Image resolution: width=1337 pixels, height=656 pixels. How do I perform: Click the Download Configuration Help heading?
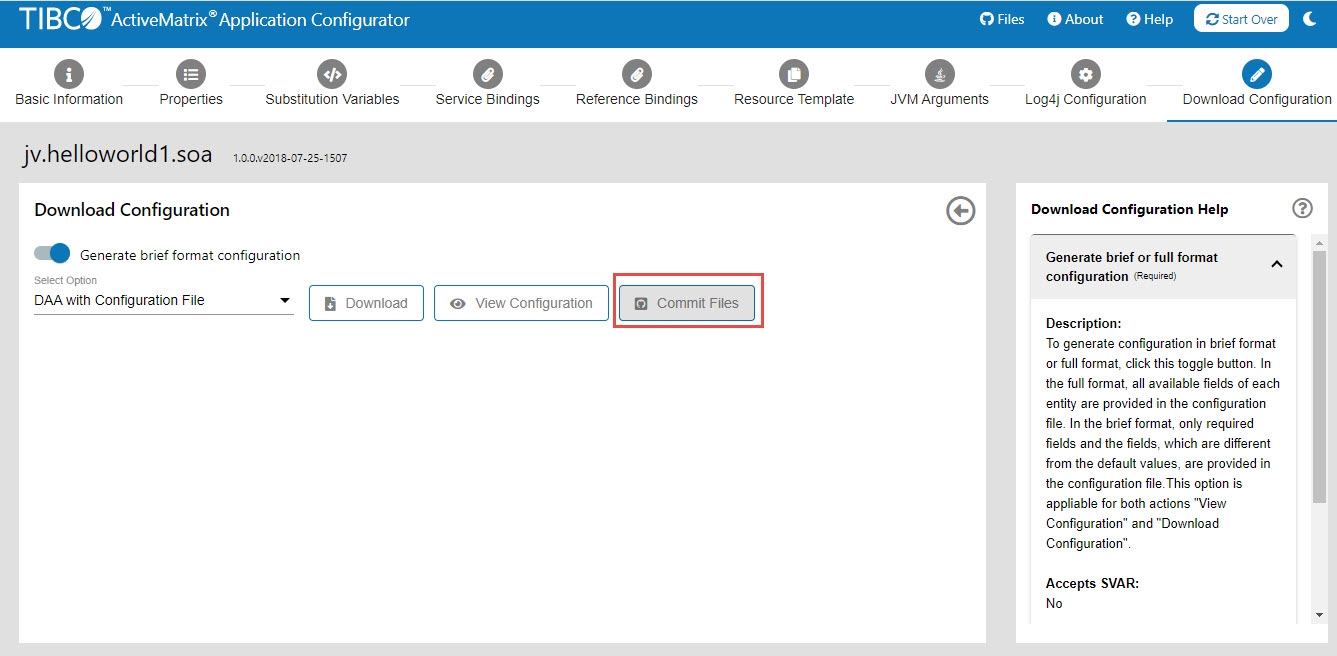click(1130, 209)
